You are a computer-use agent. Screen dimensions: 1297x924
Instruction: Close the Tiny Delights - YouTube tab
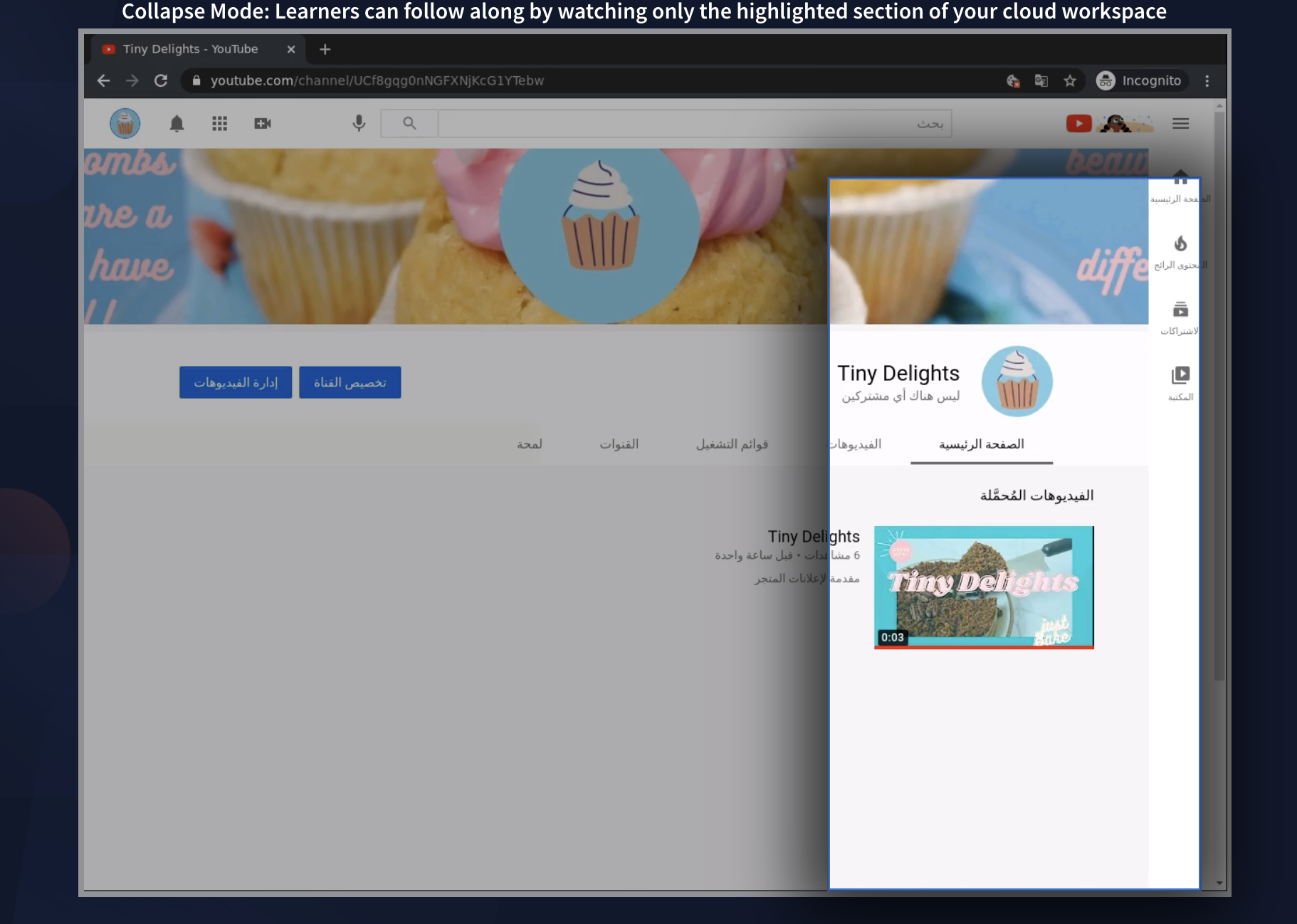pos(291,49)
